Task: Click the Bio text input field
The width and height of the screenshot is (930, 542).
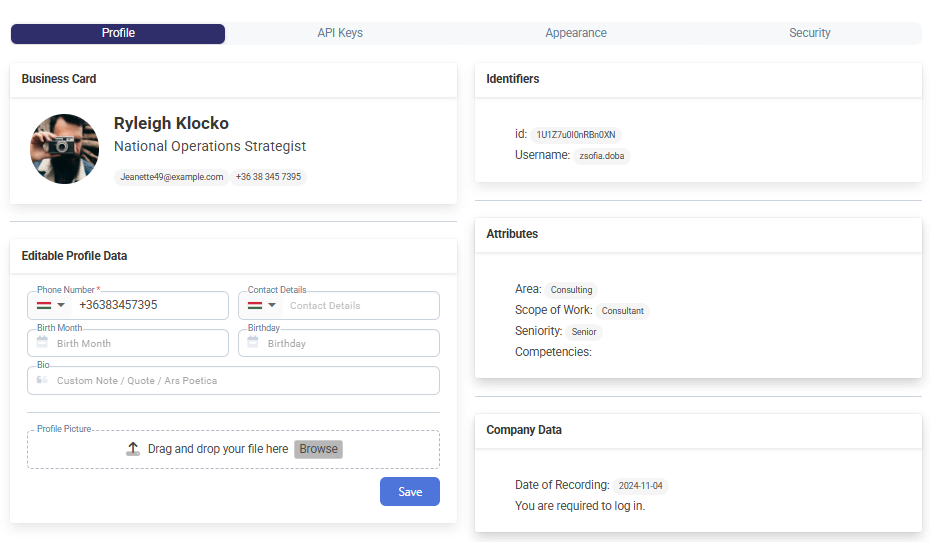Action: point(240,381)
